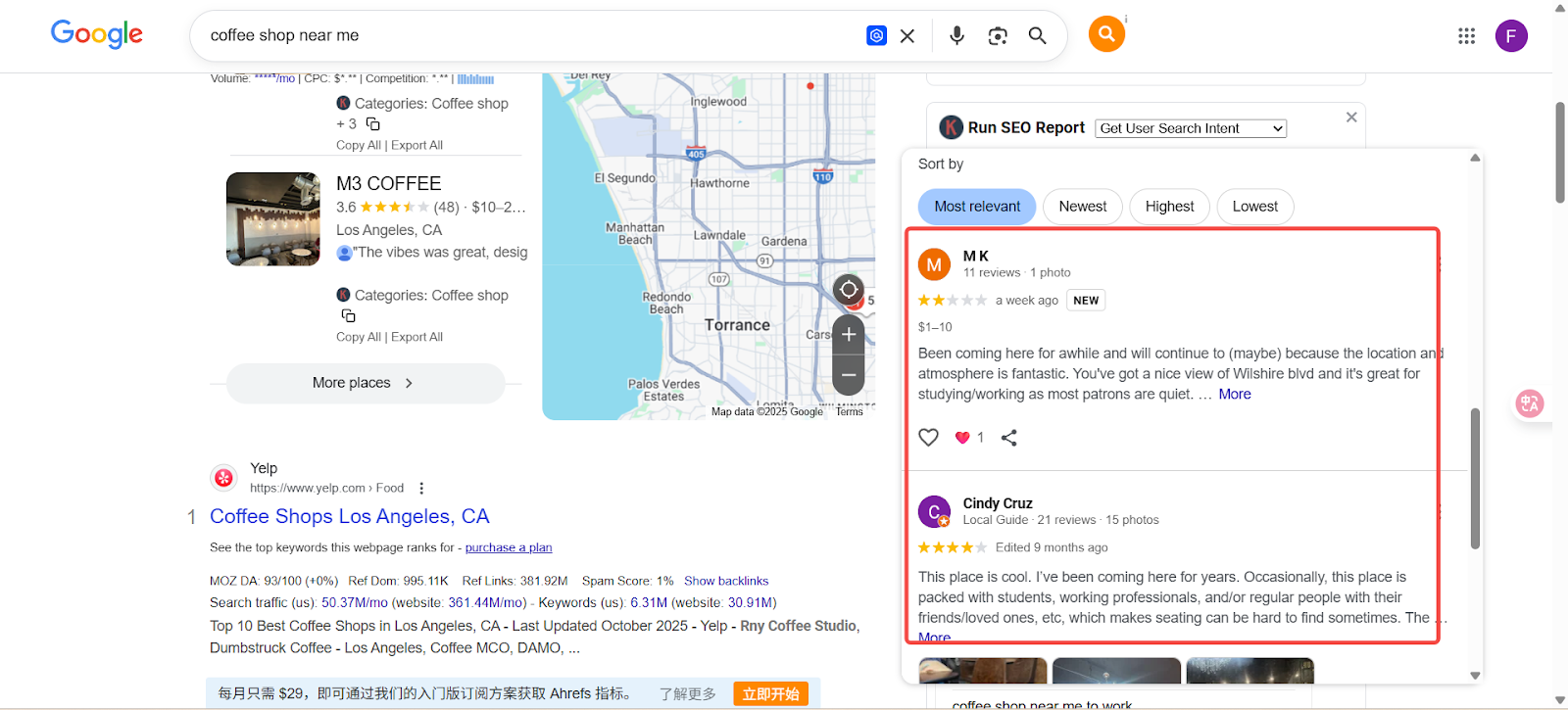This screenshot has height=710, width=1568.
Task: Click the microphone voice search icon
Action: (956, 36)
